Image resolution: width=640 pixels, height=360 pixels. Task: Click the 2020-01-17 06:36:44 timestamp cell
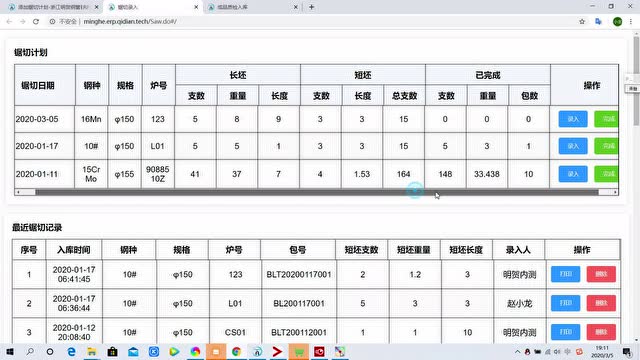[74, 304]
